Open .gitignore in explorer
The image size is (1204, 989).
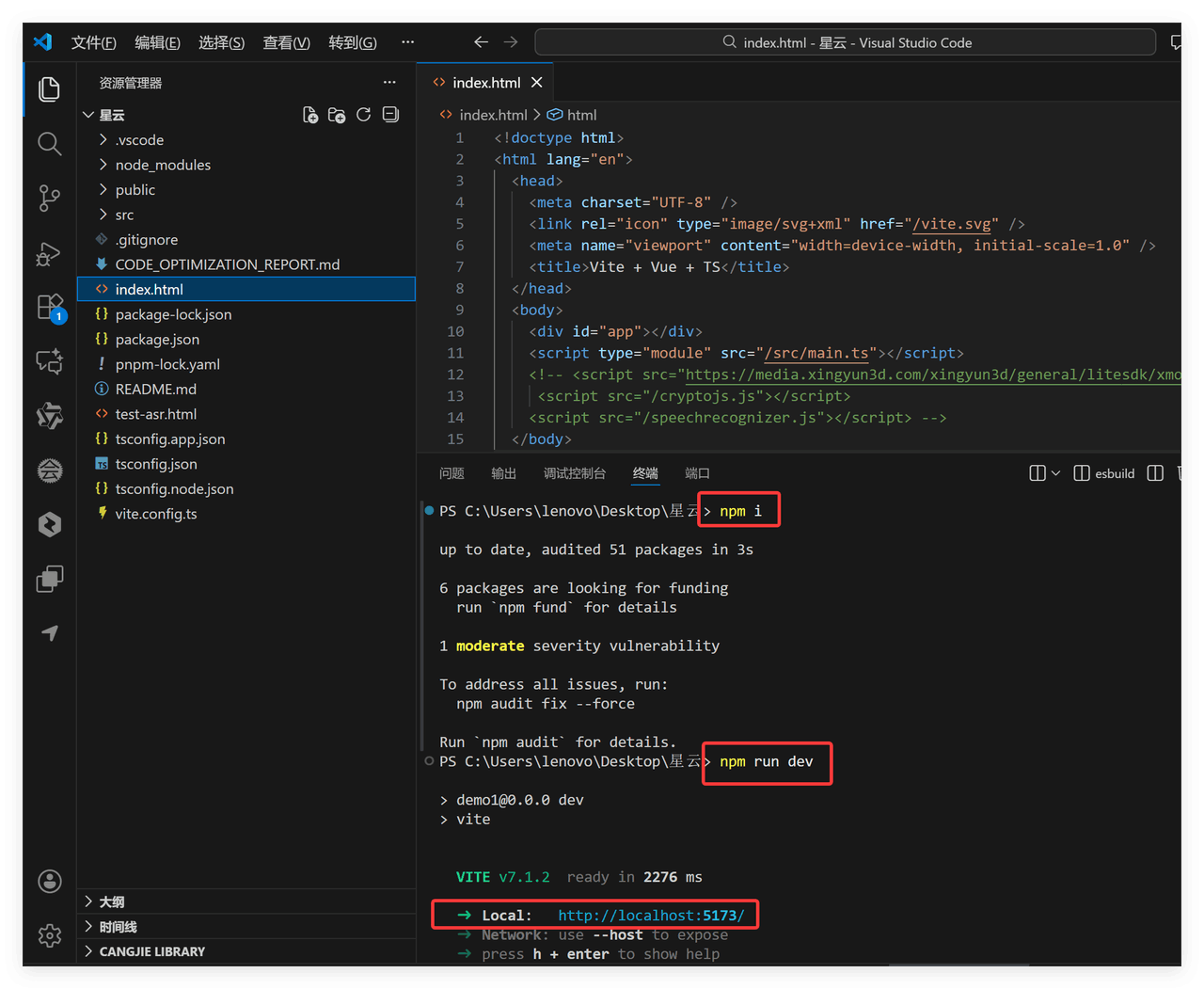coord(246,239)
